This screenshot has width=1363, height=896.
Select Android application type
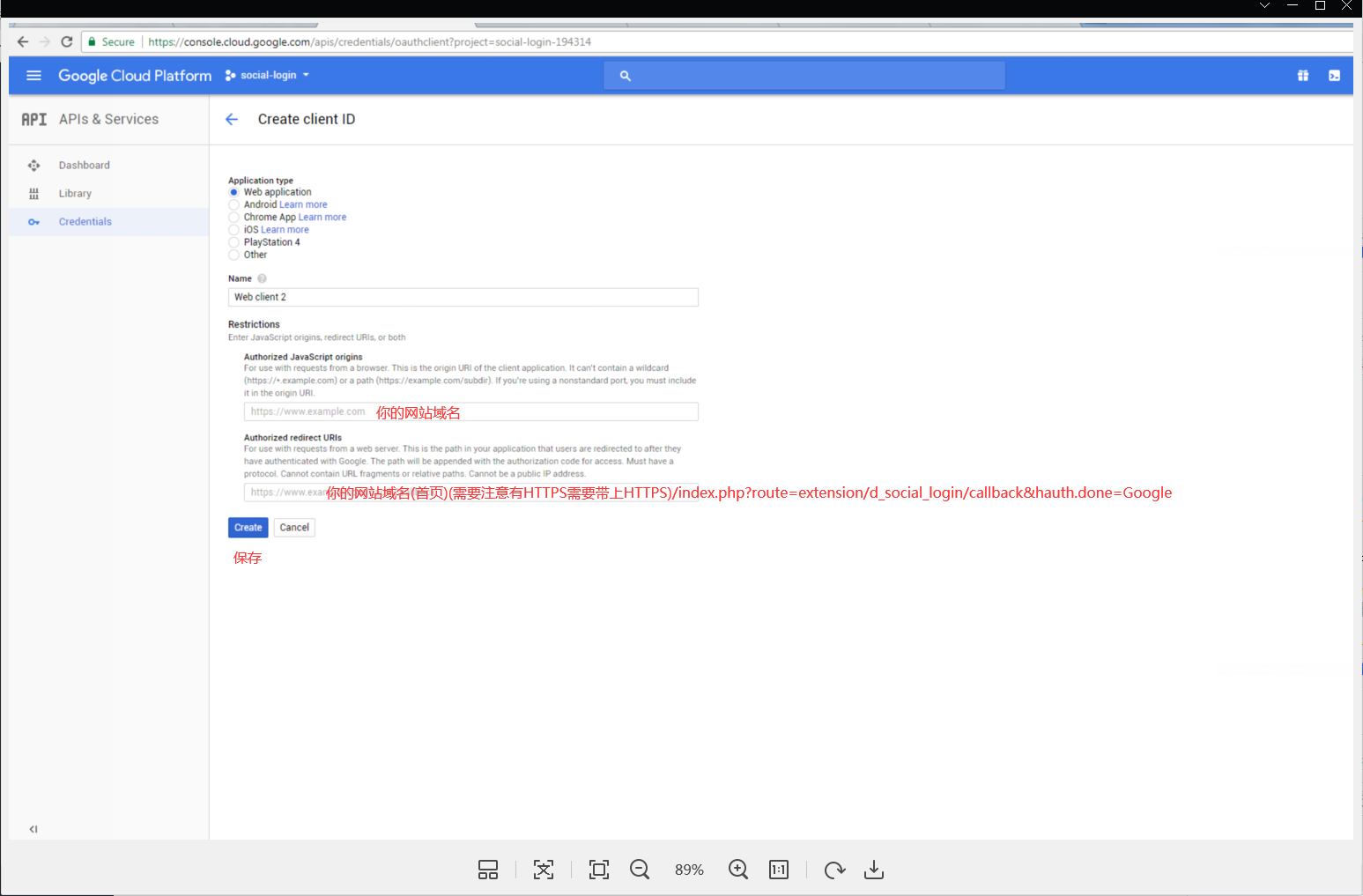[x=233, y=204]
